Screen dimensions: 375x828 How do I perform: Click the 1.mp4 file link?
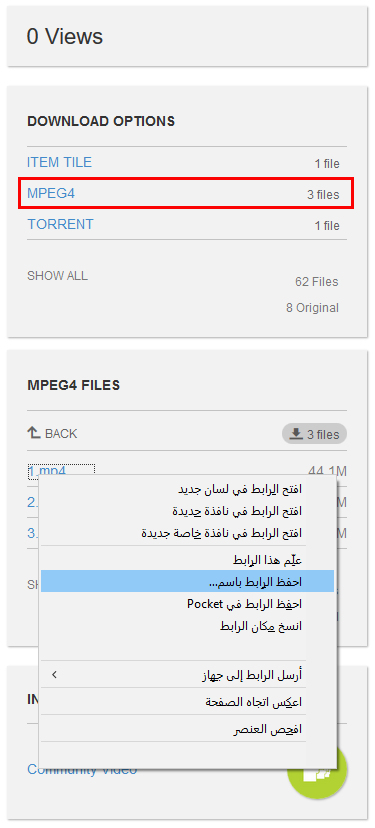point(46,470)
